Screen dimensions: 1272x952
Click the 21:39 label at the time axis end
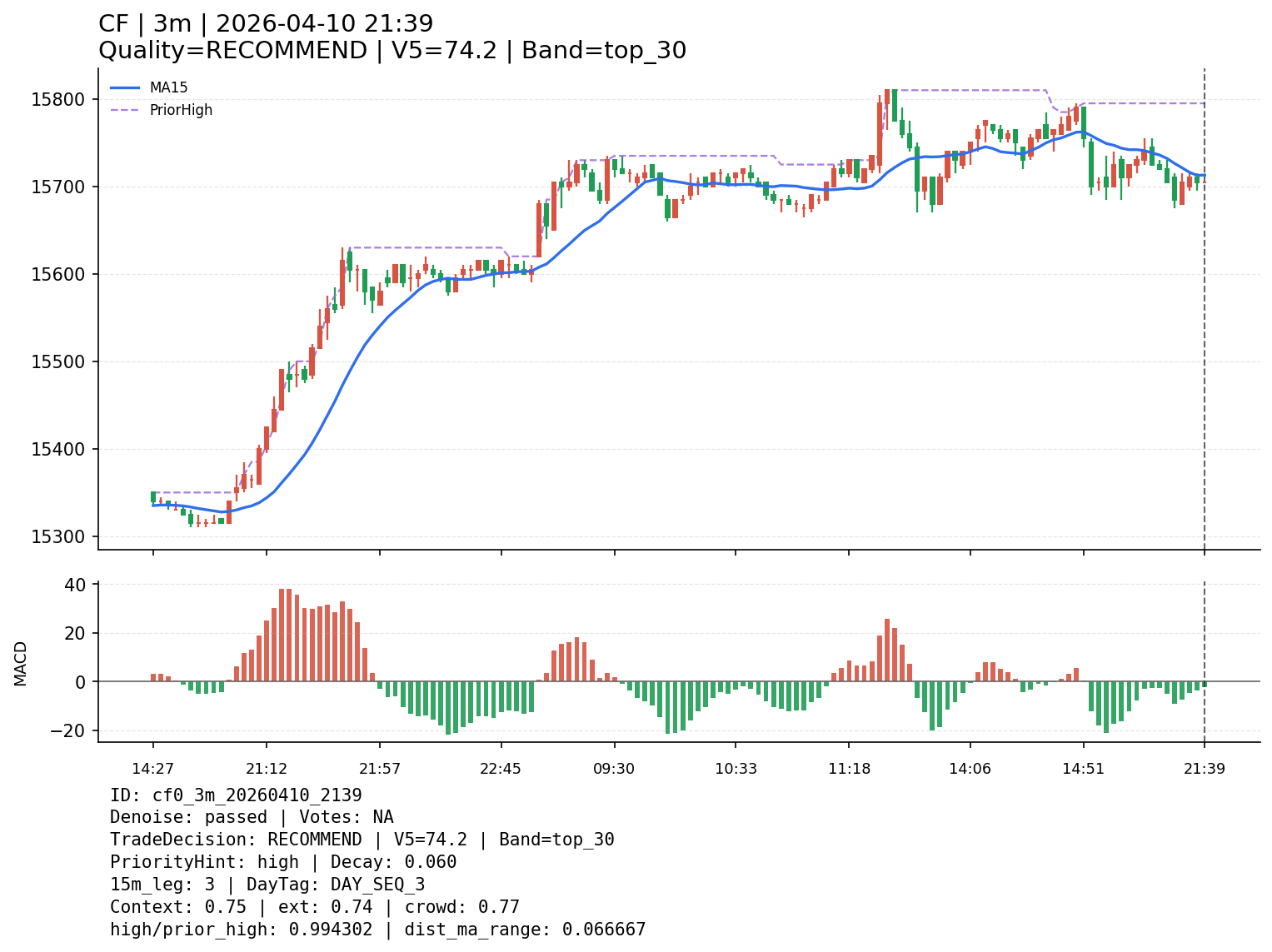click(x=1205, y=769)
